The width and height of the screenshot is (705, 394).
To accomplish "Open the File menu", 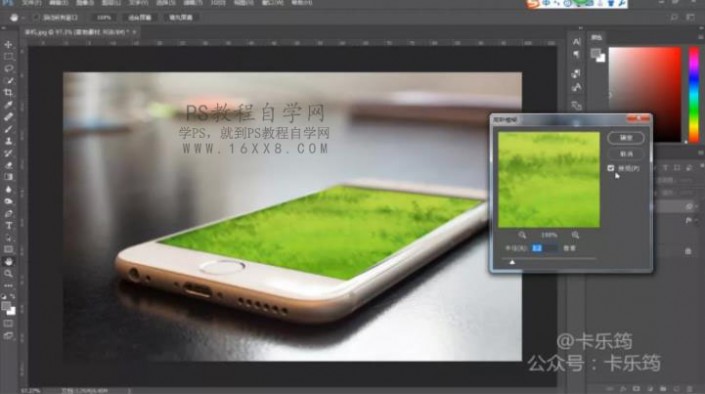I will pos(31,3).
